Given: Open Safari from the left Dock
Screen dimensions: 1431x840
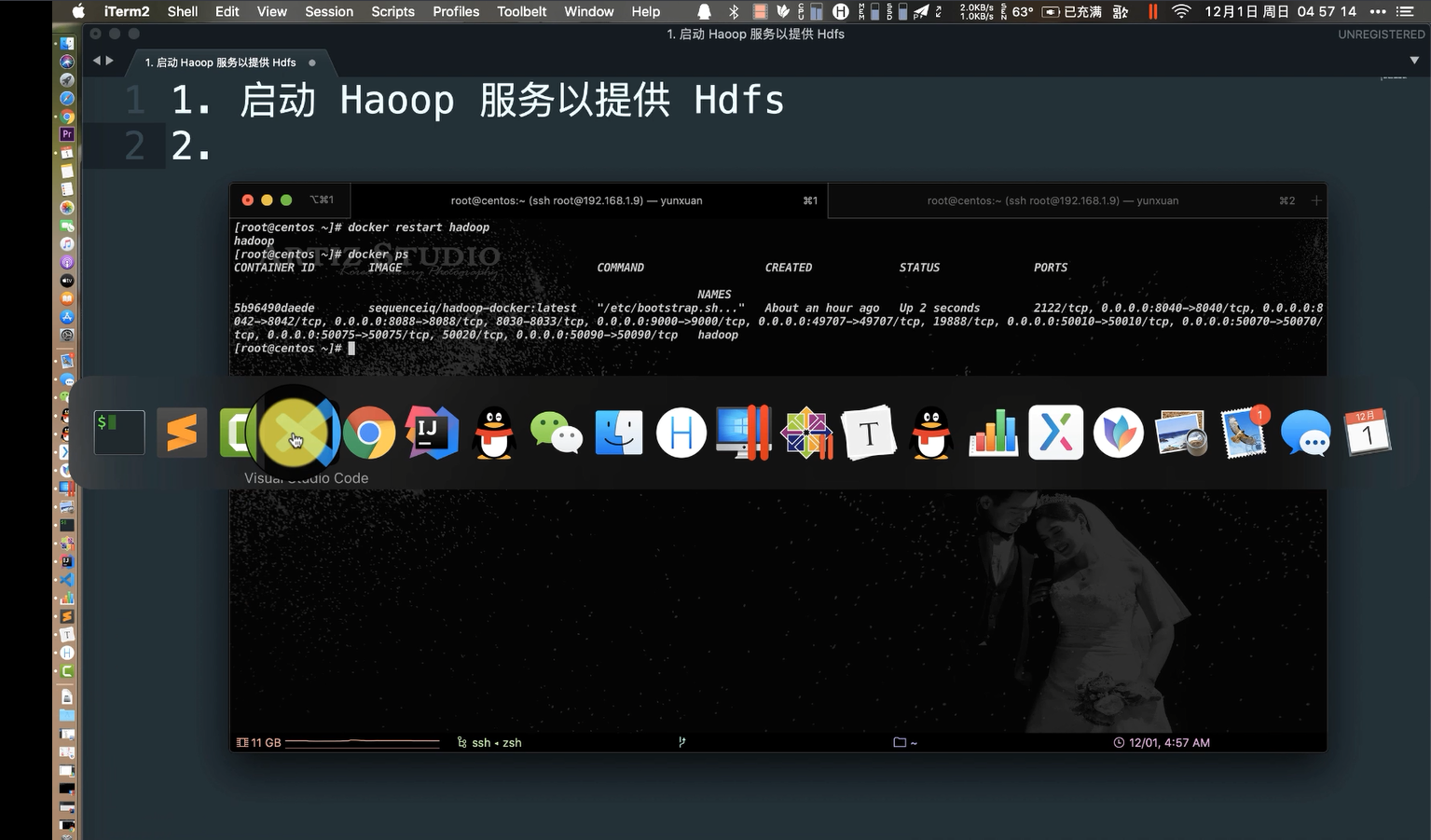Looking at the screenshot, I should [x=67, y=98].
